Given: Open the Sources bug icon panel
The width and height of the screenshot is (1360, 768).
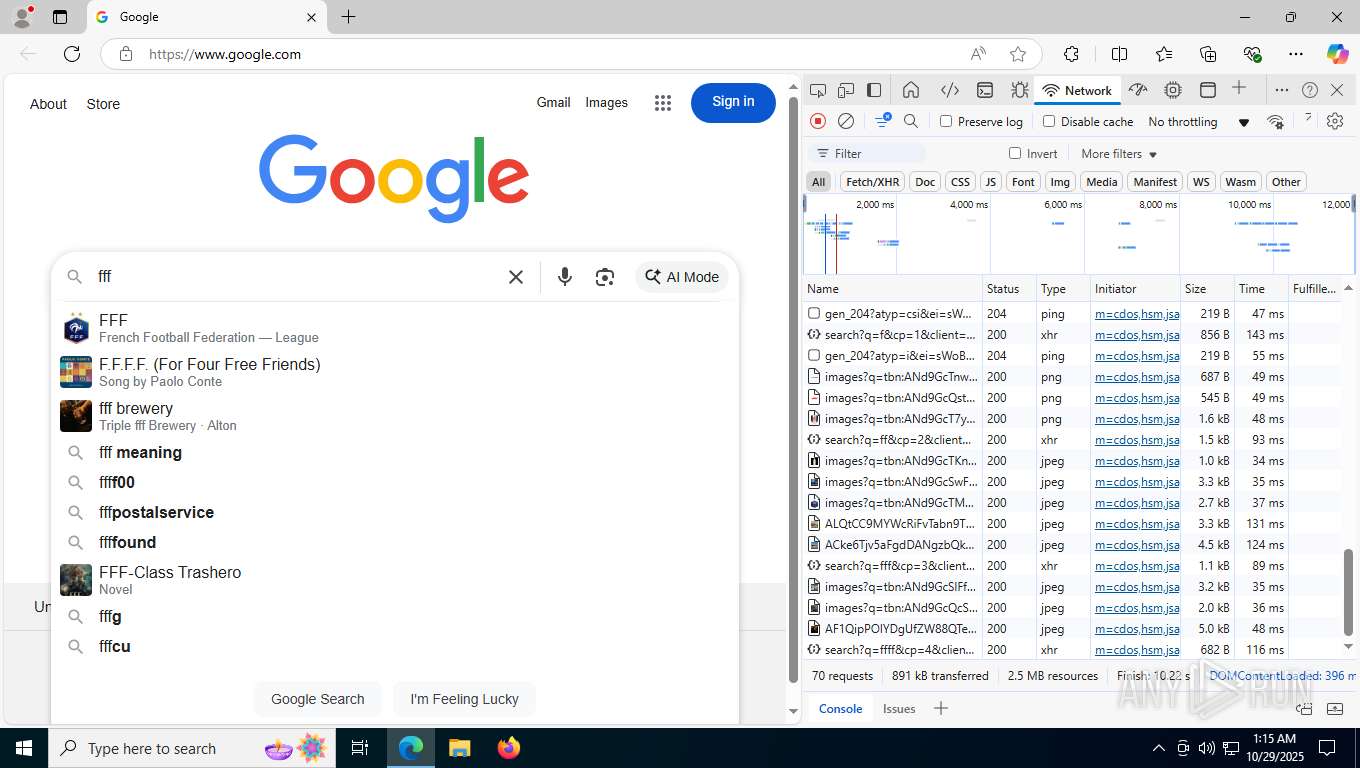Looking at the screenshot, I should click(1019, 90).
